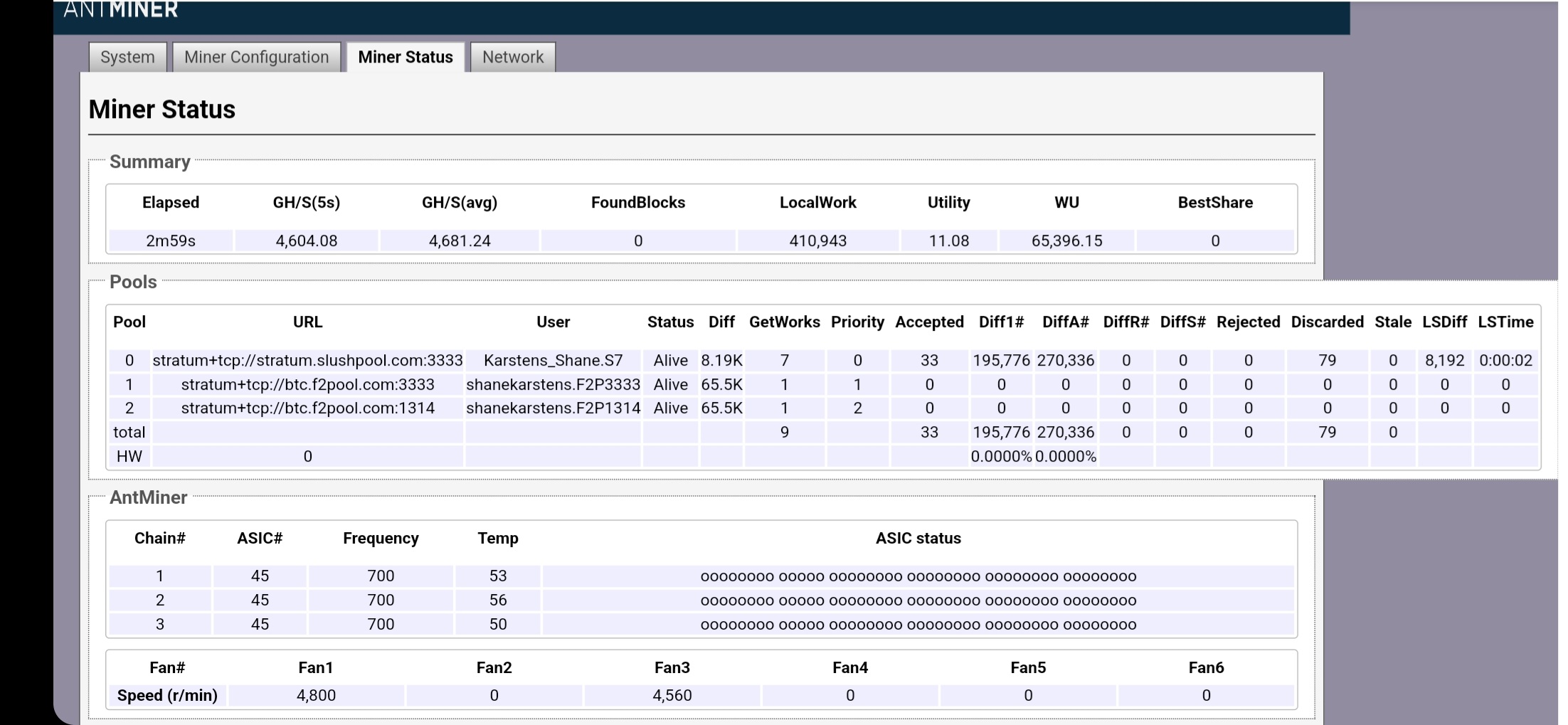Screen dimensions: 1568x725
Task: Click the btc.f2pool.com:3333 pool URL
Action: (307, 385)
